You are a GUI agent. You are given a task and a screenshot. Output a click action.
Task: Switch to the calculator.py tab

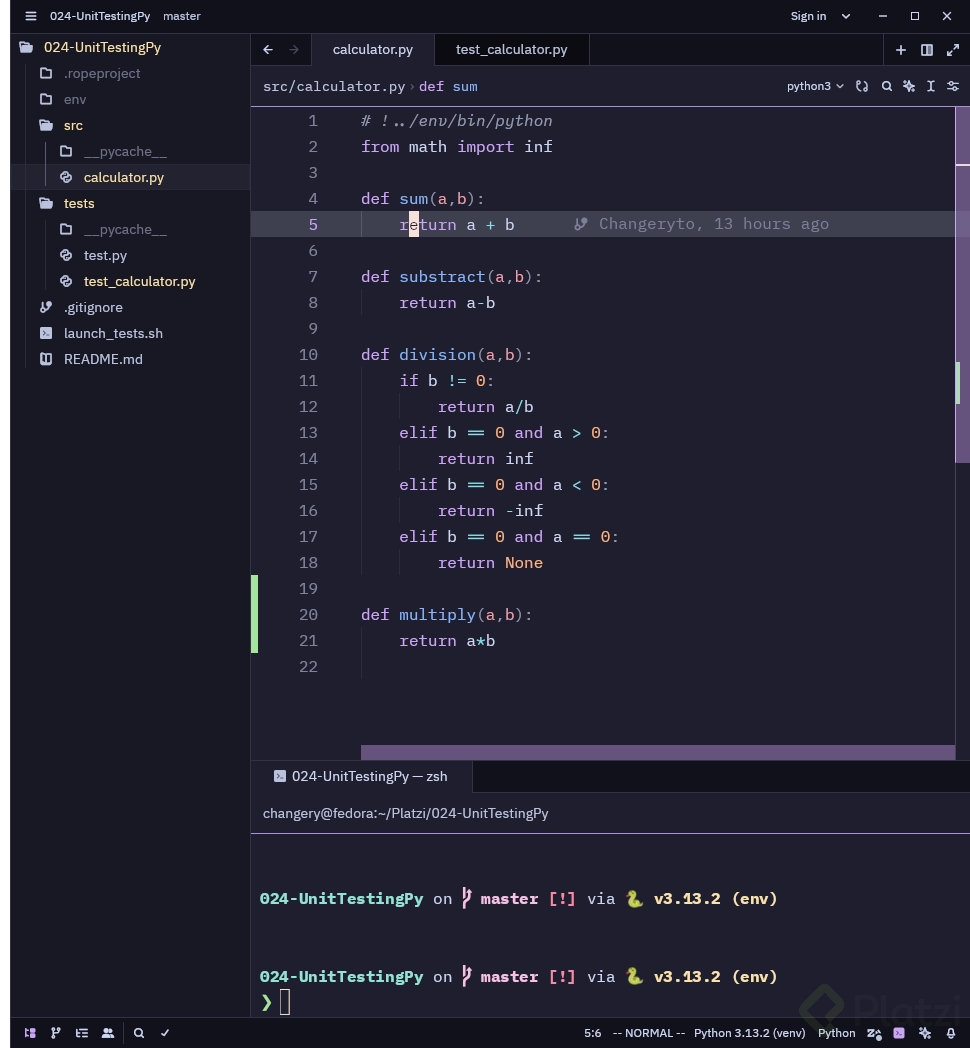coord(373,49)
